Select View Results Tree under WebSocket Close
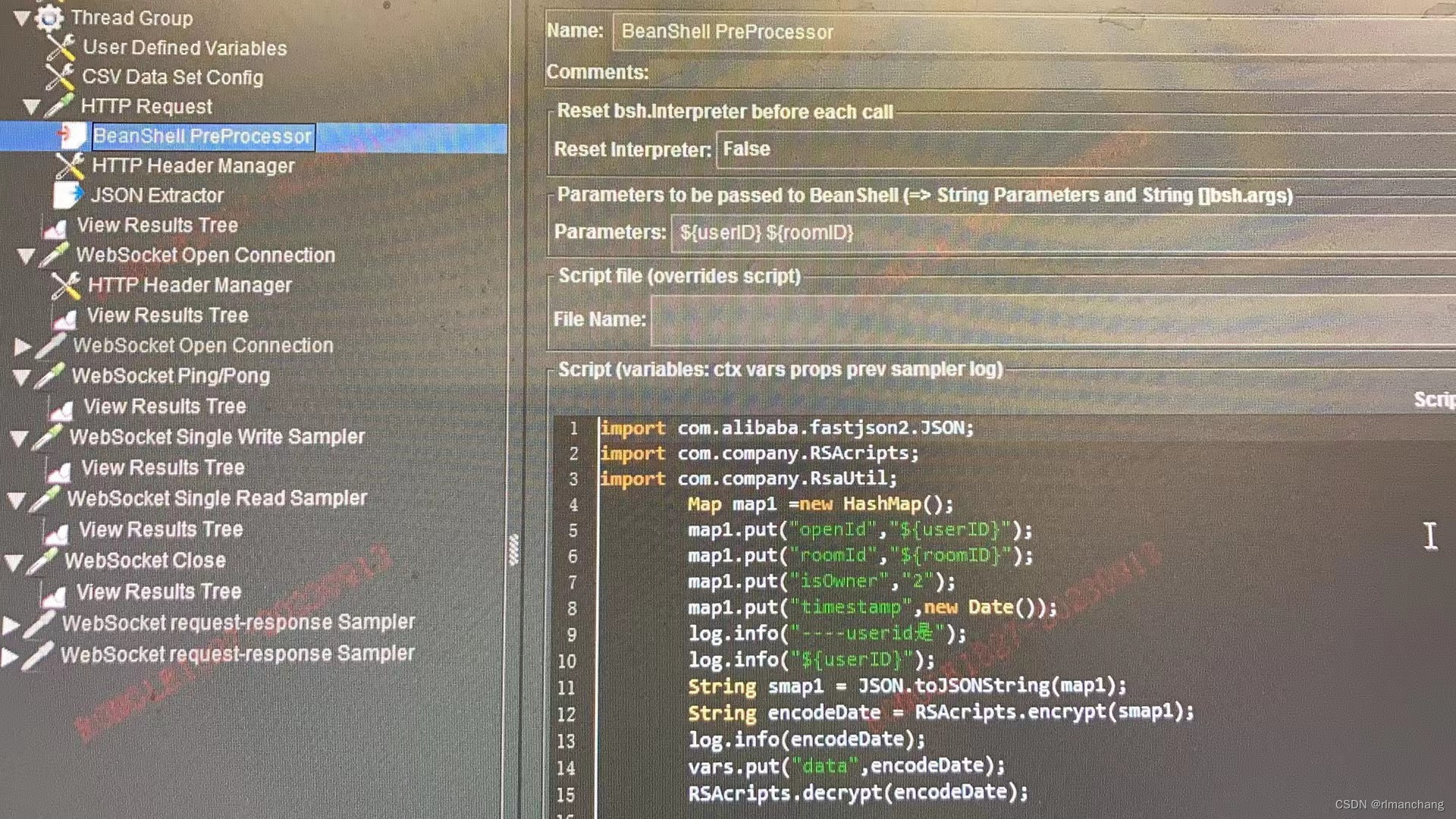Screen dimensions: 1456x819 [158, 591]
